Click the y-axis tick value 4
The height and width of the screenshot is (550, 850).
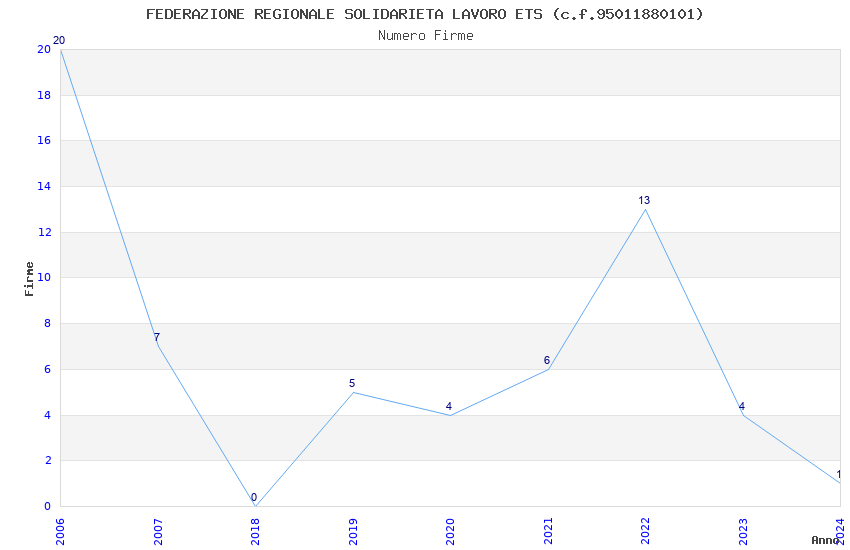[48, 416]
